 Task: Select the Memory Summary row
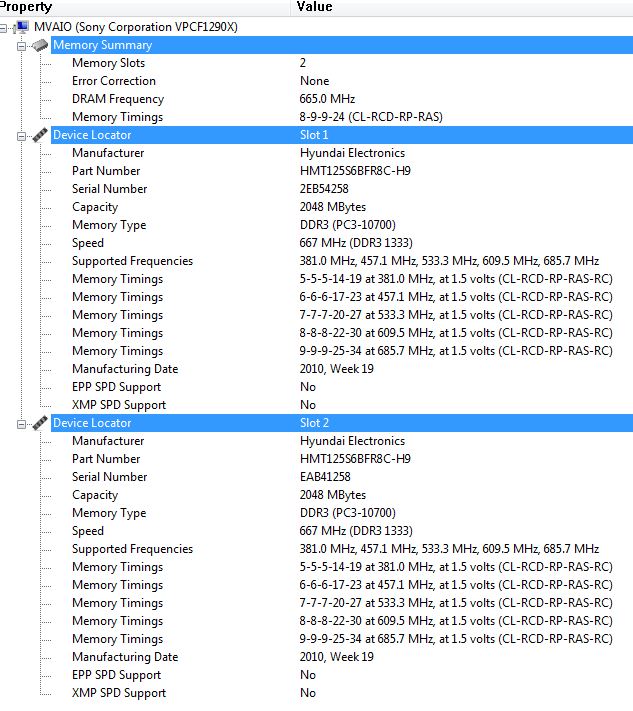[342, 45]
